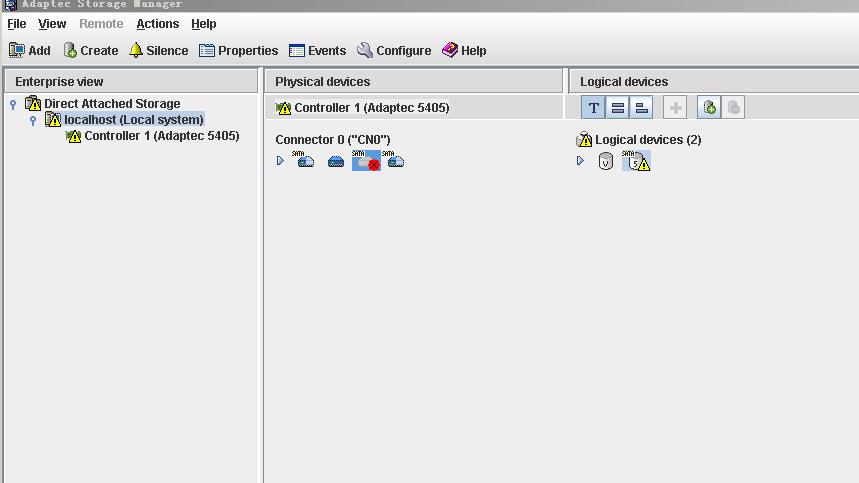The width and height of the screenshot is (859, 483).
Task: Open Properties from the toolbar
Action: [238, 50]
